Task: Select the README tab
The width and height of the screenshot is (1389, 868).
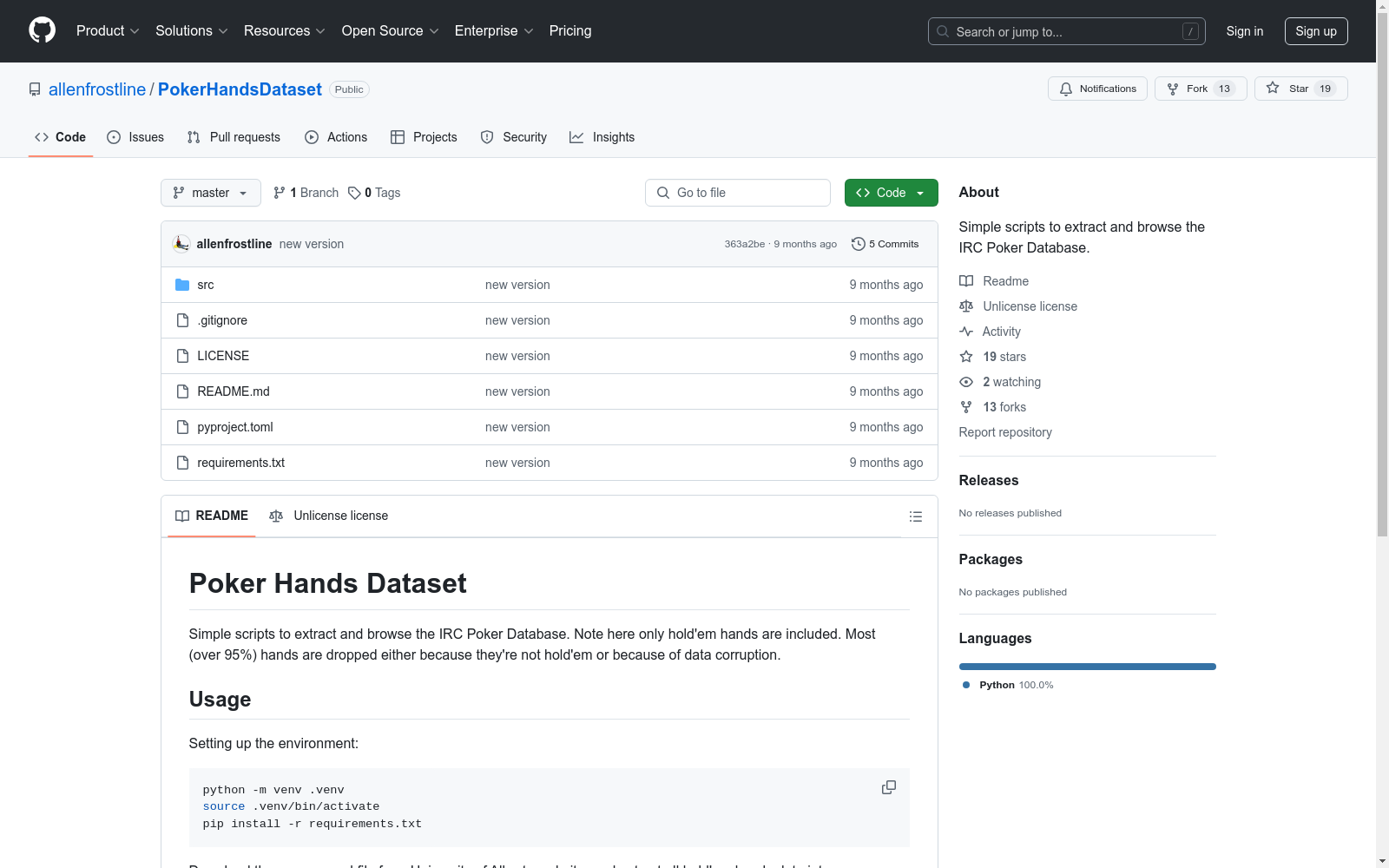Action: (x=212, y=516)
